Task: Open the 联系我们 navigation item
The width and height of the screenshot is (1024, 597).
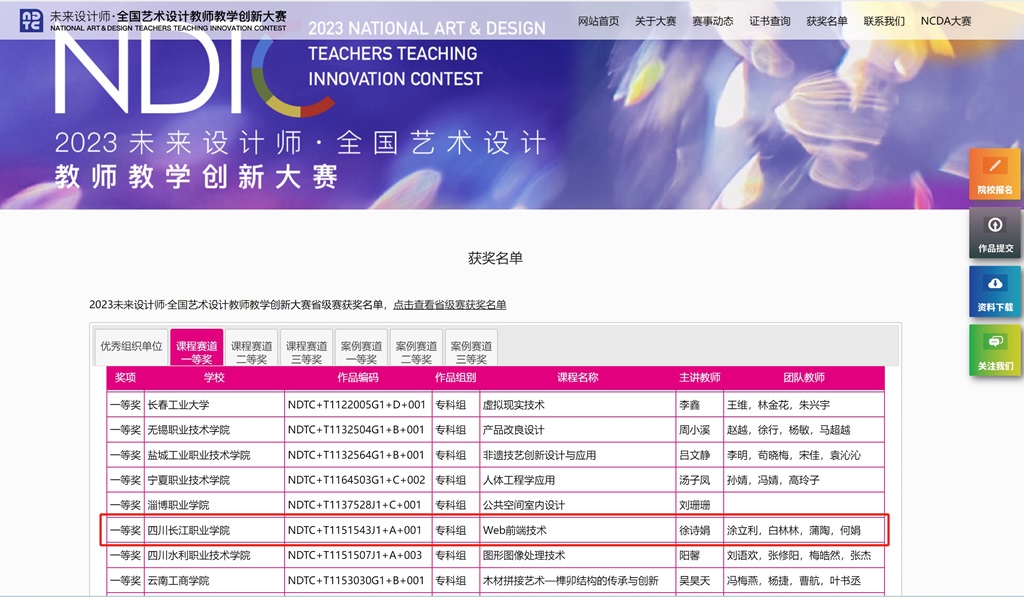Action: (x=884, y=21)
